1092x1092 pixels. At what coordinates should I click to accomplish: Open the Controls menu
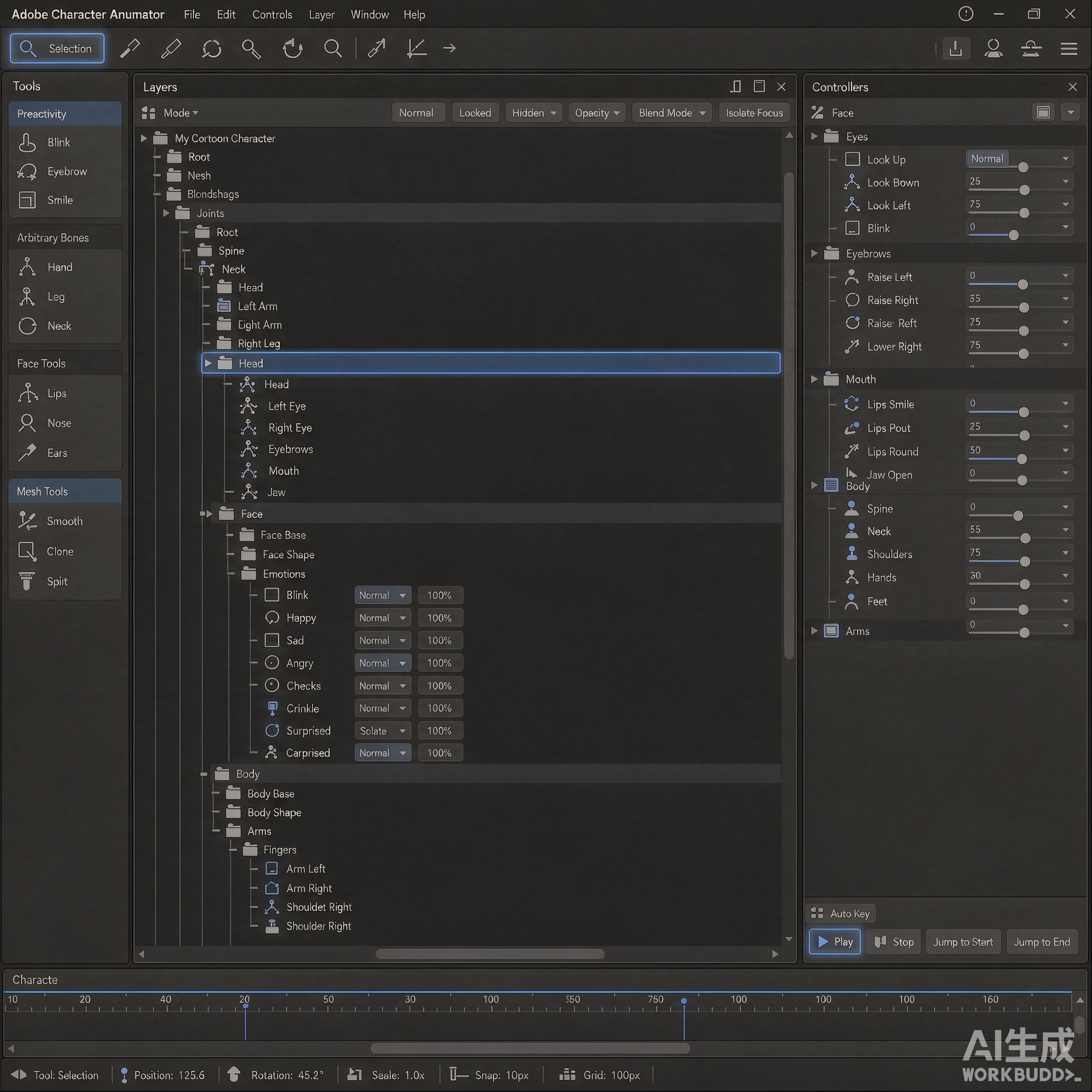[x=272, y=15]
